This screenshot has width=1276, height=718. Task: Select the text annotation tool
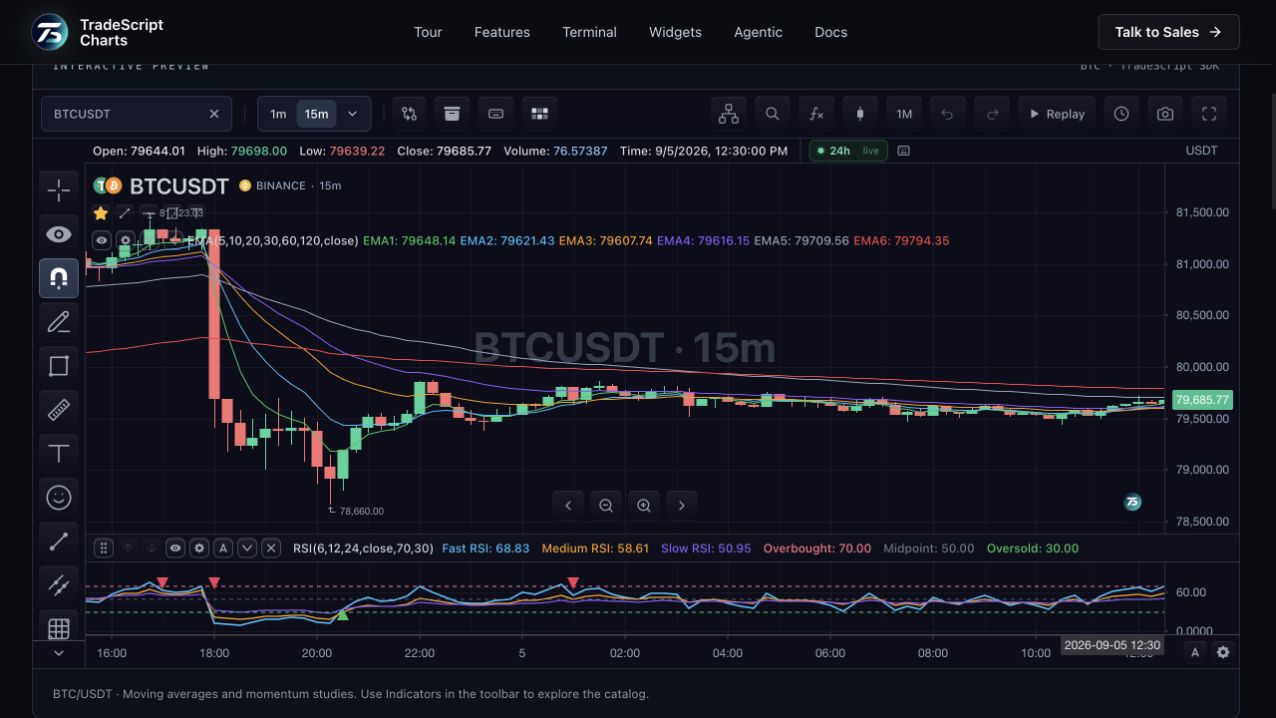pos(59,454)
